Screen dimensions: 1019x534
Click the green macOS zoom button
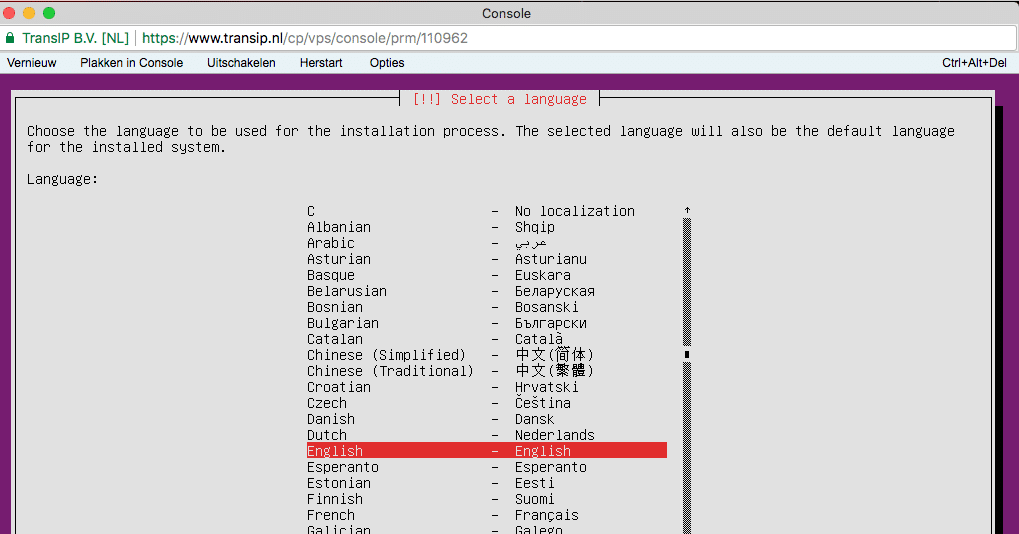[x=49, y=13]
